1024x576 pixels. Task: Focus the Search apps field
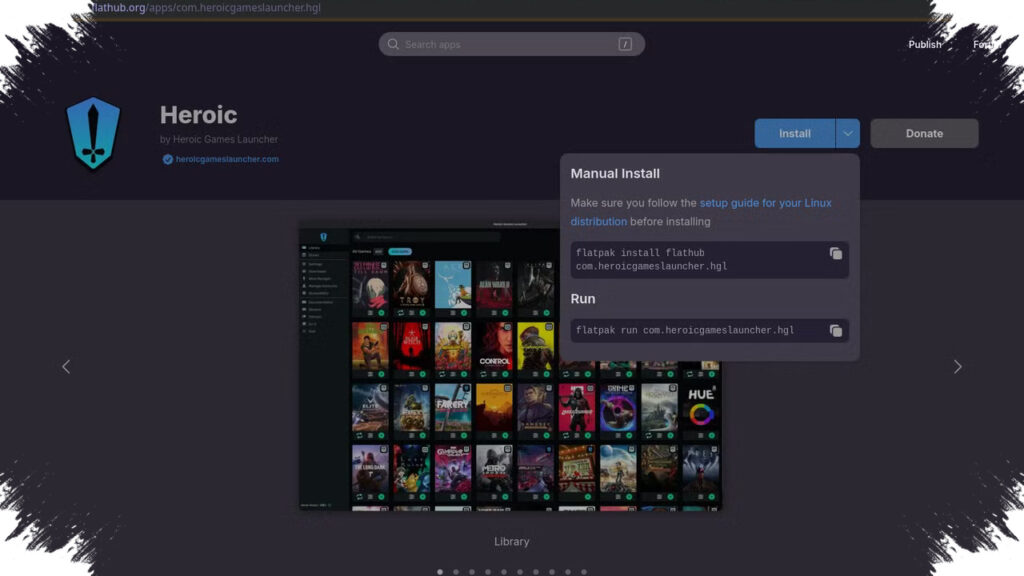(x=511, y=44)
